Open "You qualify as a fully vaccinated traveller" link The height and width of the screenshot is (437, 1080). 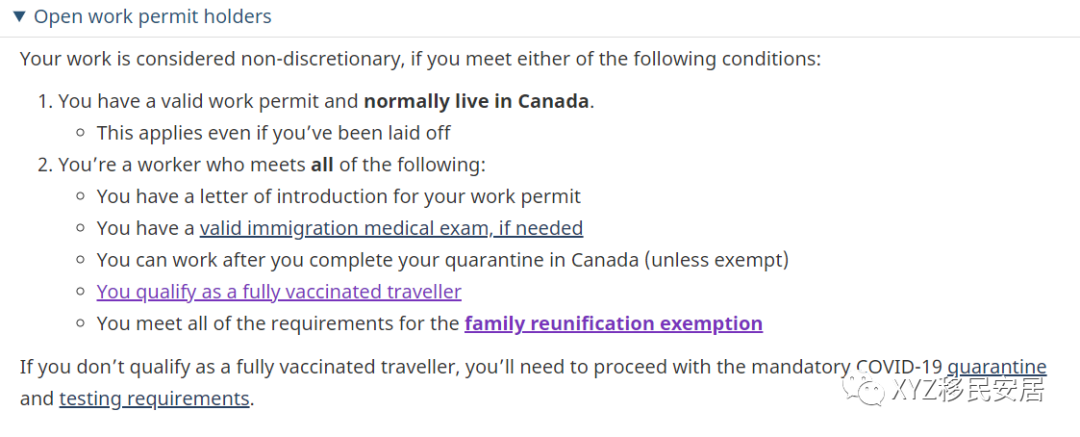coord(279,292)
